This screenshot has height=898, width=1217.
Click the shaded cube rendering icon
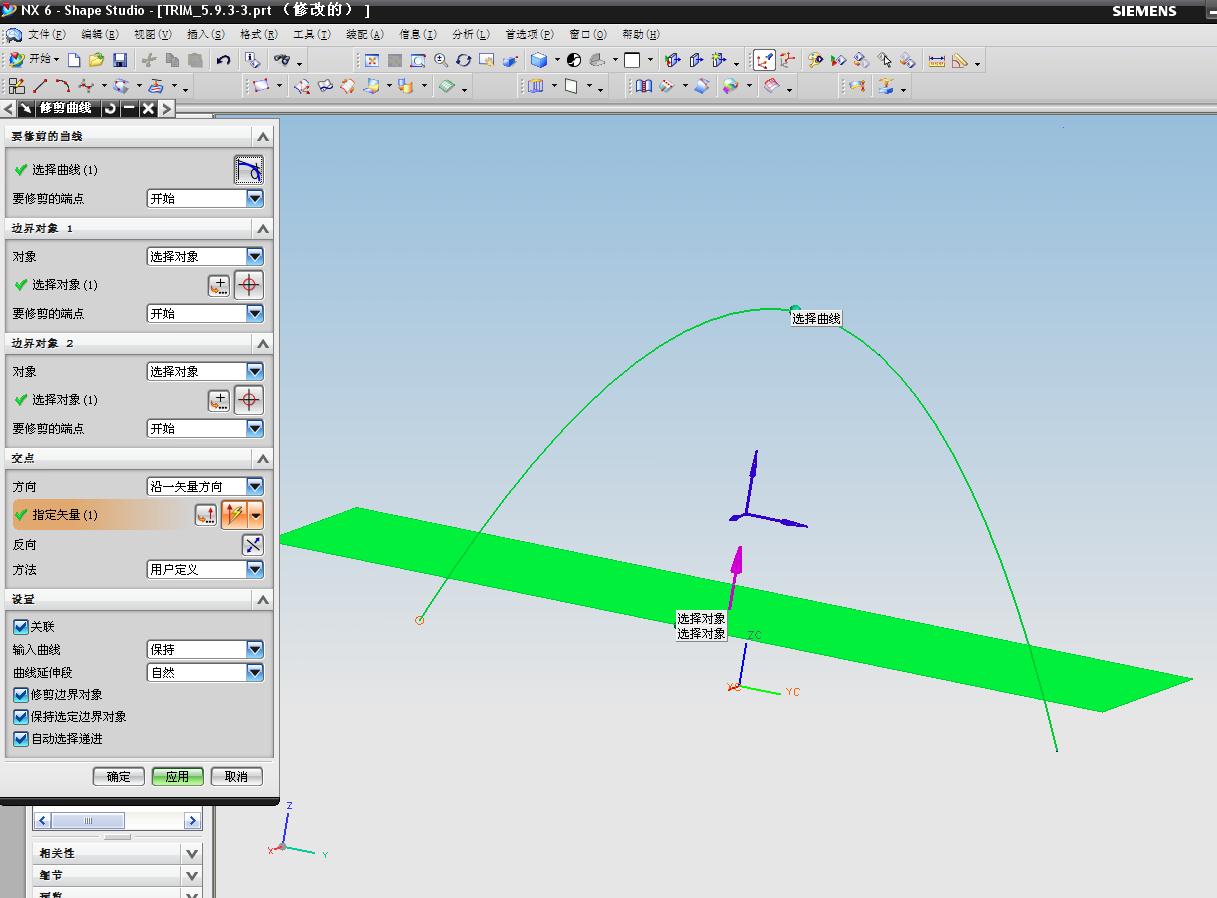coord(539,60)
